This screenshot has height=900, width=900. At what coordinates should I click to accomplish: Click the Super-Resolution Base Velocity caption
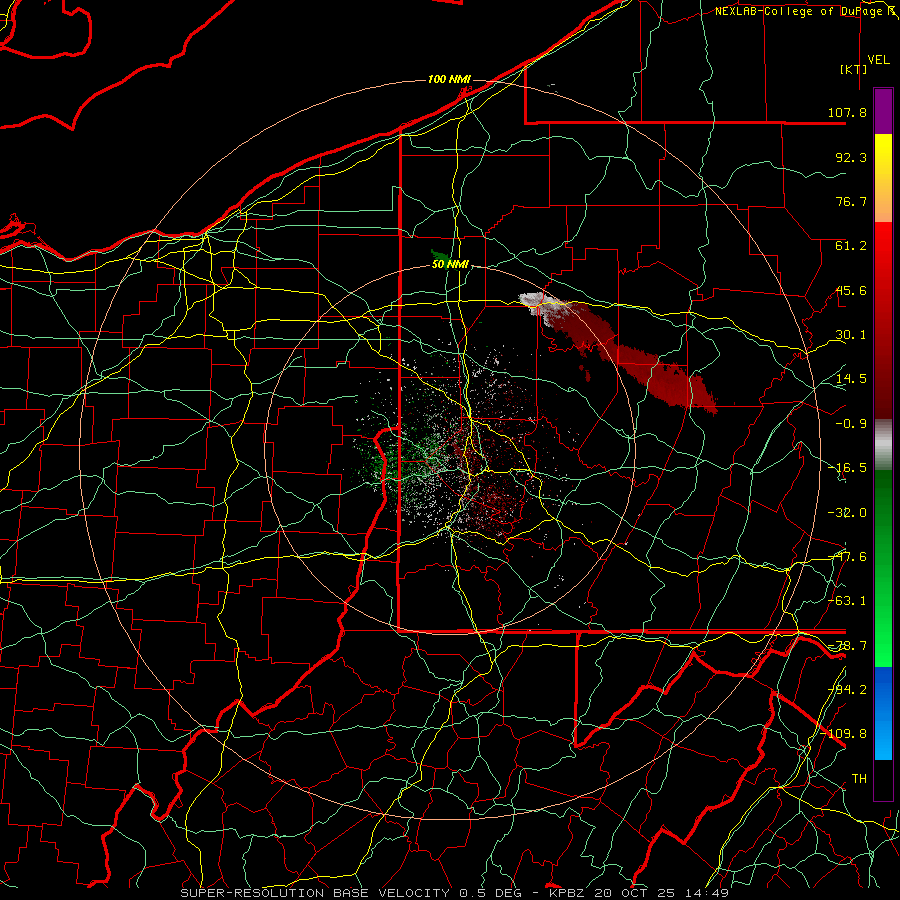click(x=455, y=893)
